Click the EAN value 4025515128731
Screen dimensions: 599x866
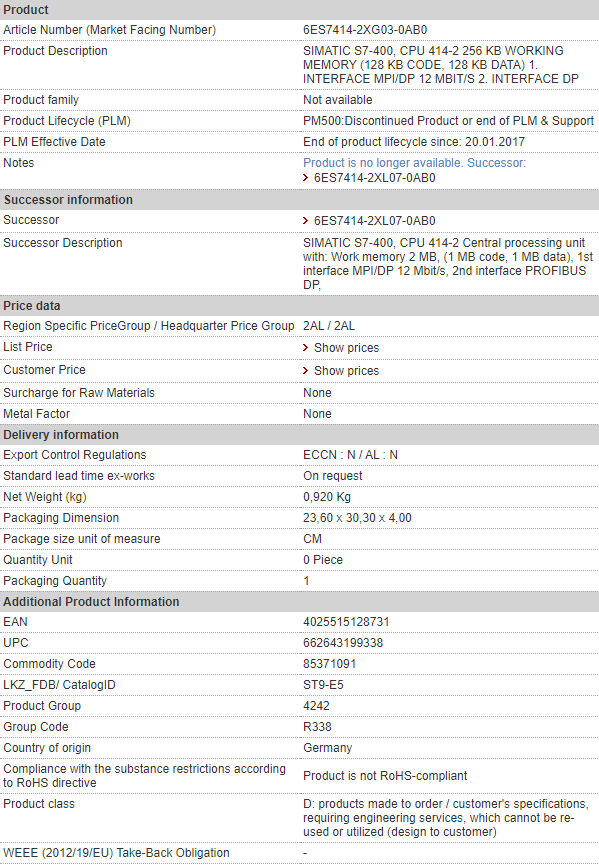(346, 622)
